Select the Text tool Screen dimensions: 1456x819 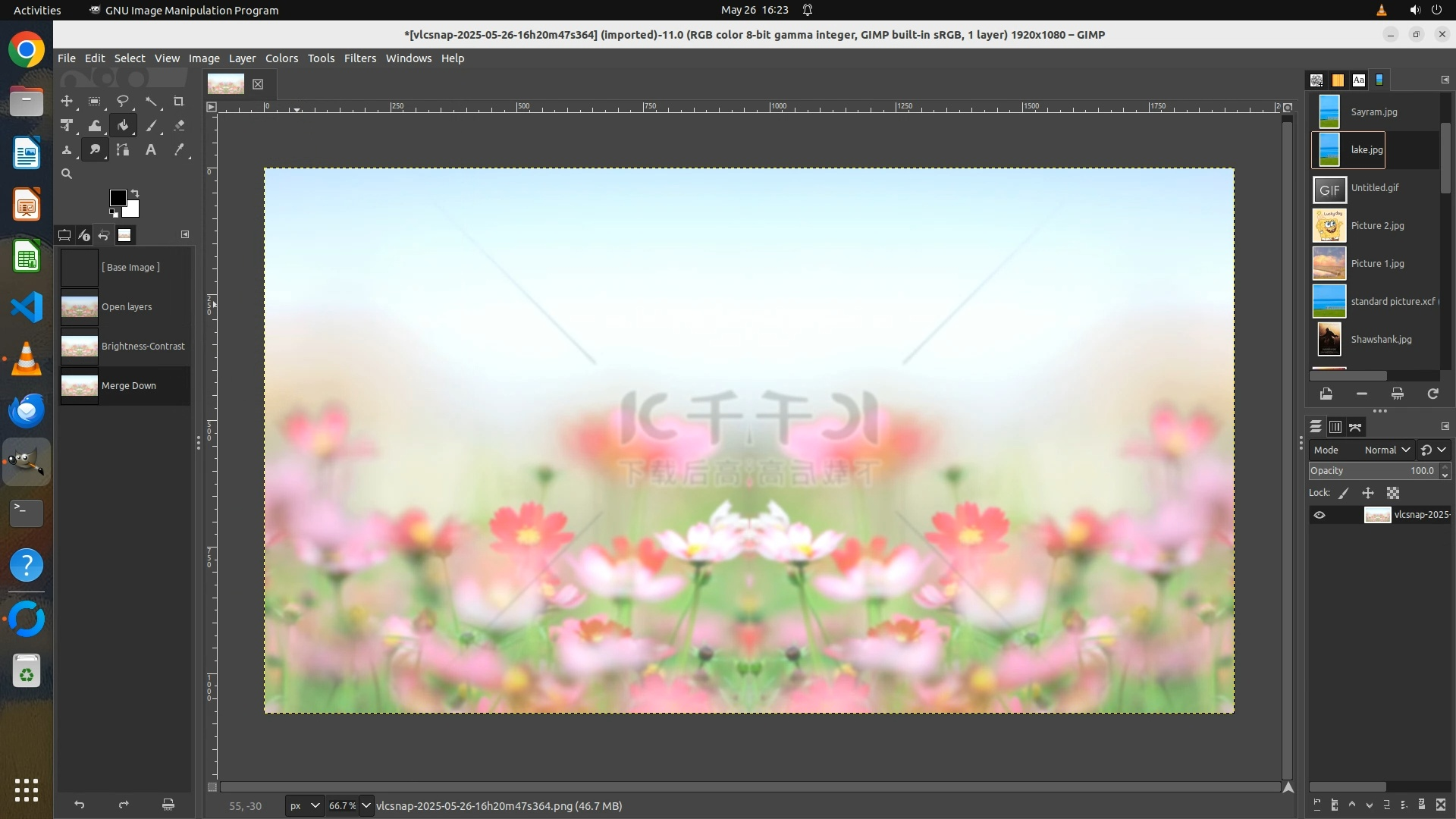point(151,150)
